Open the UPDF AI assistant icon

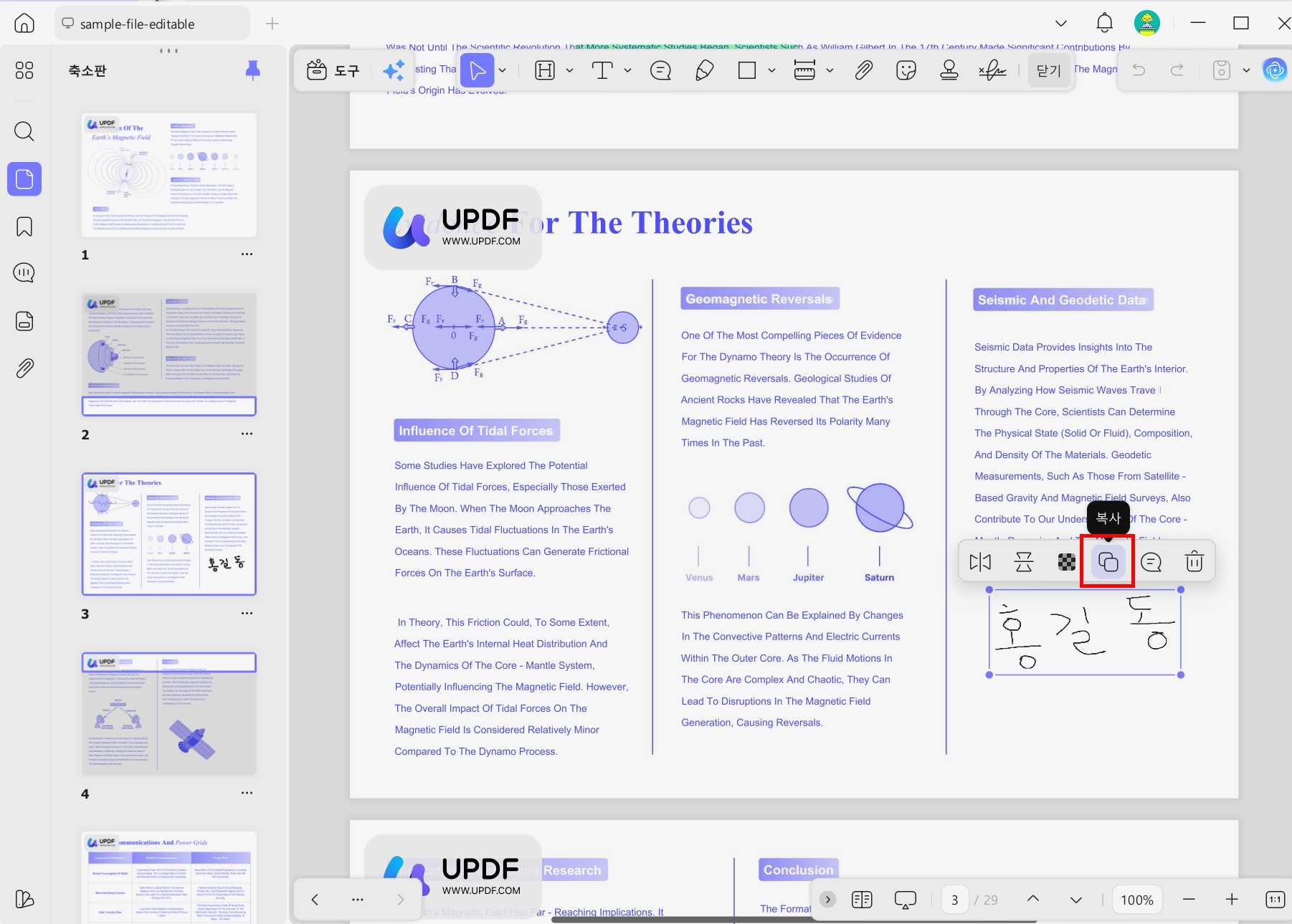1275,70
